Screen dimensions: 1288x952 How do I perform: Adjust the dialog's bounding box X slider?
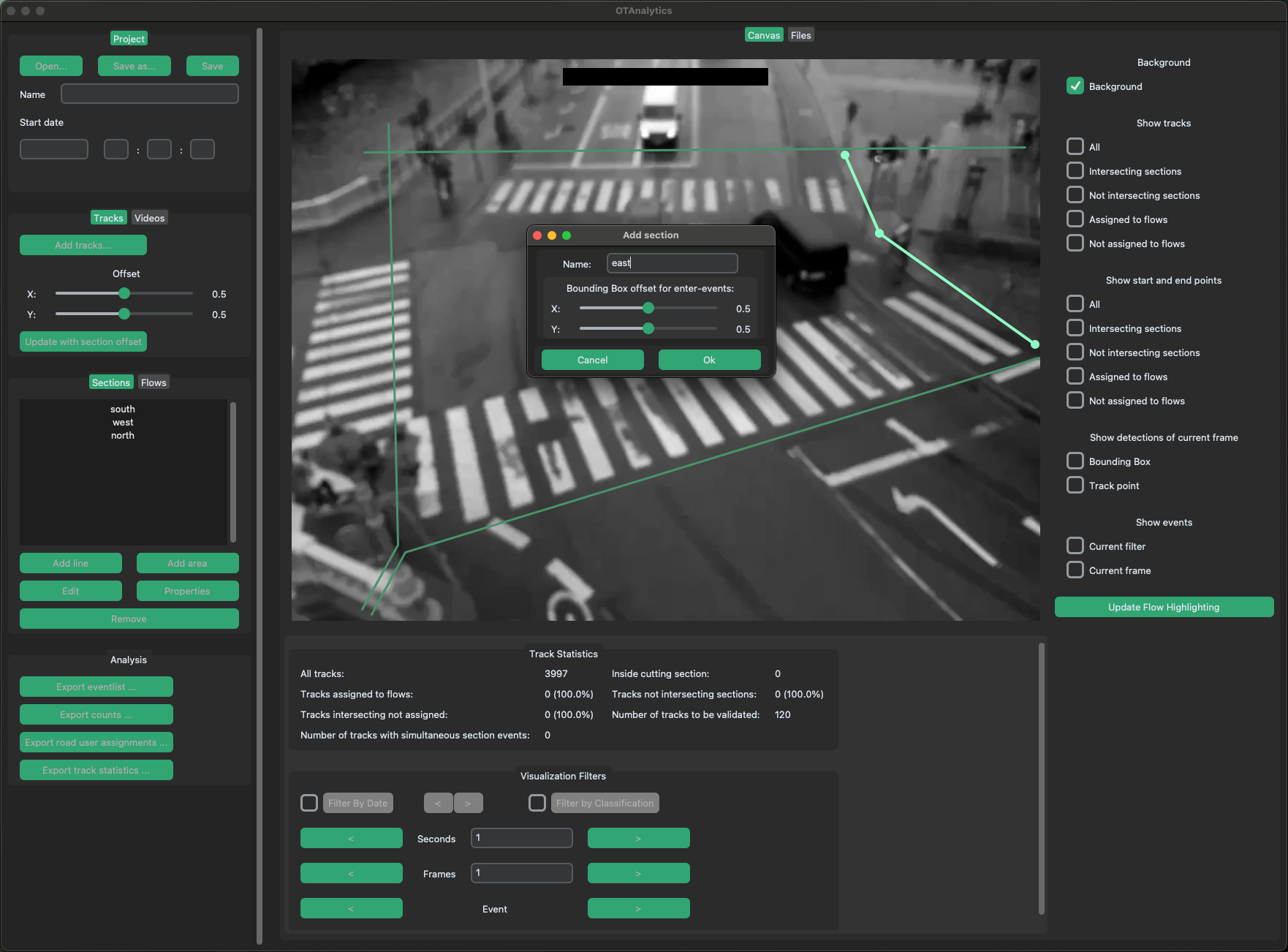coord(648,309)
